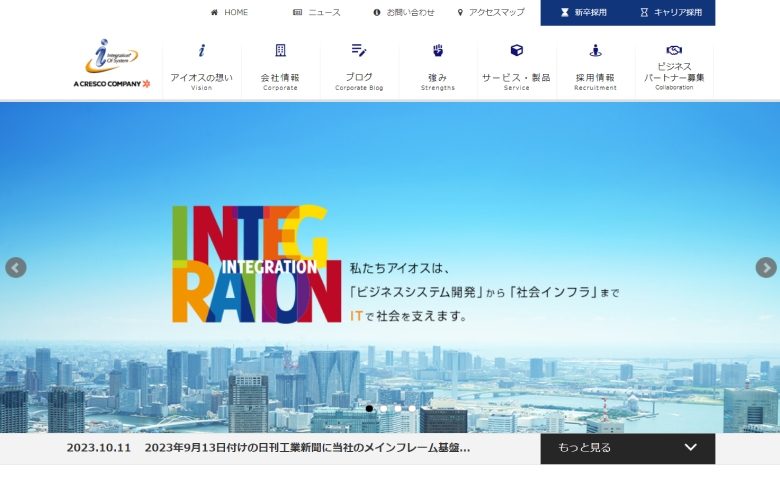780x480 pixels.
Task: Click the Vision 'i' icon
Action: (x=201, y=50)
